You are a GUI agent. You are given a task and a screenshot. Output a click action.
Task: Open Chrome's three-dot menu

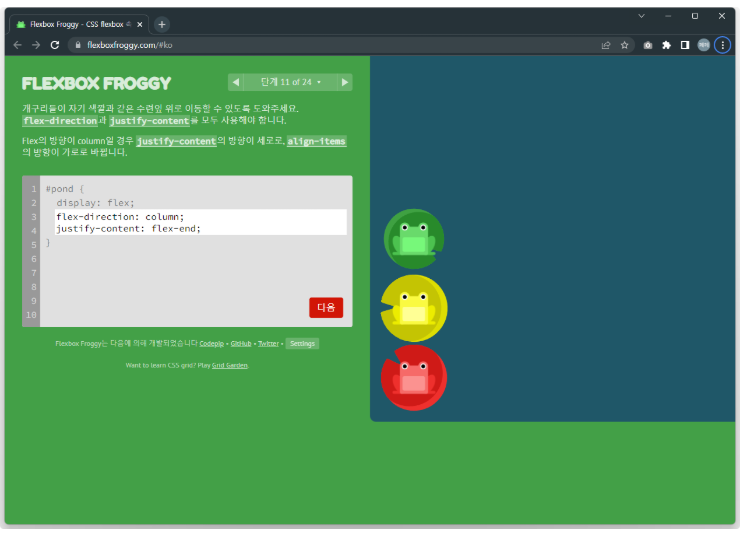coord(723,45)
